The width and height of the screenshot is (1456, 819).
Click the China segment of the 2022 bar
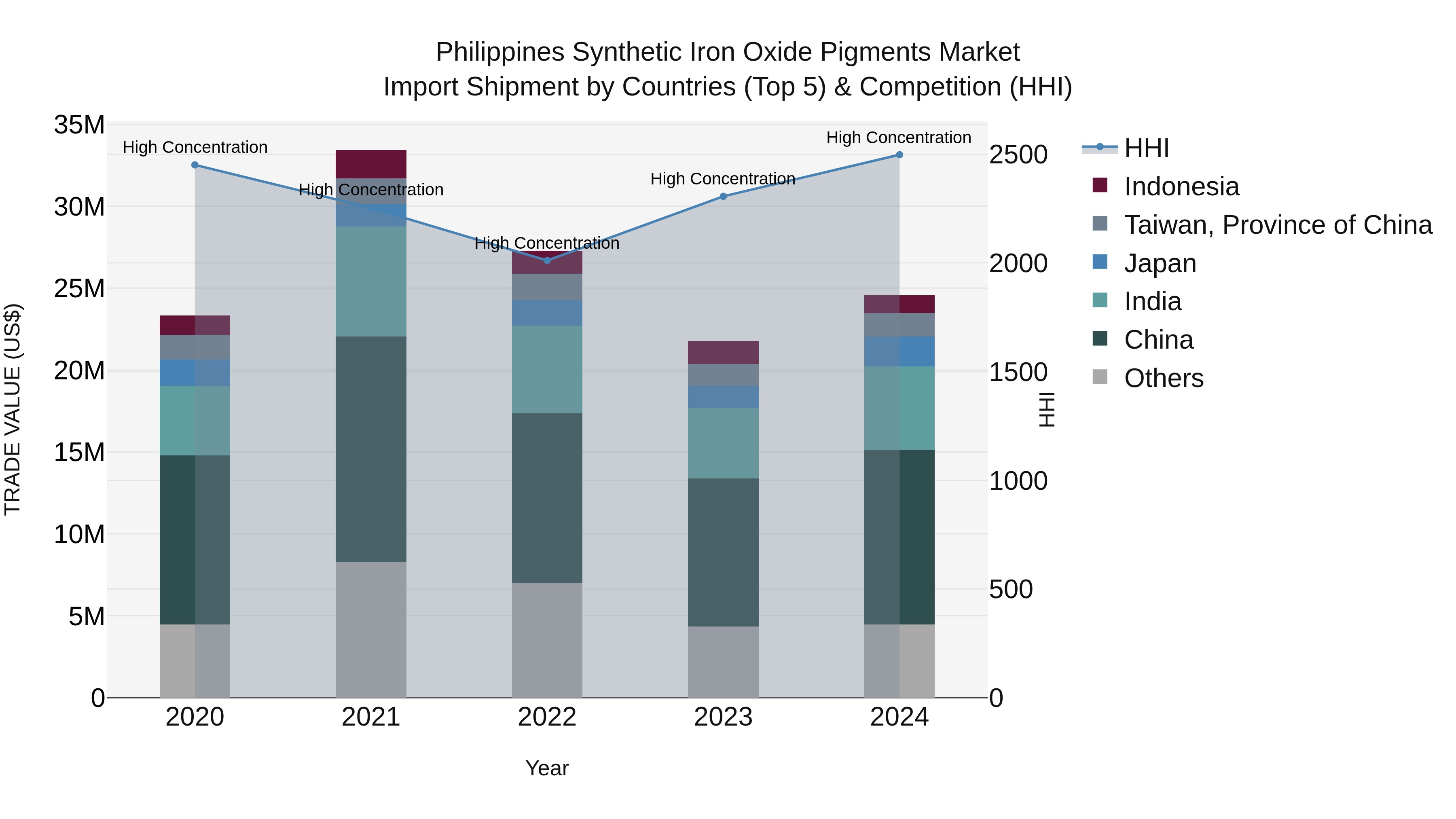pos(547,499)
